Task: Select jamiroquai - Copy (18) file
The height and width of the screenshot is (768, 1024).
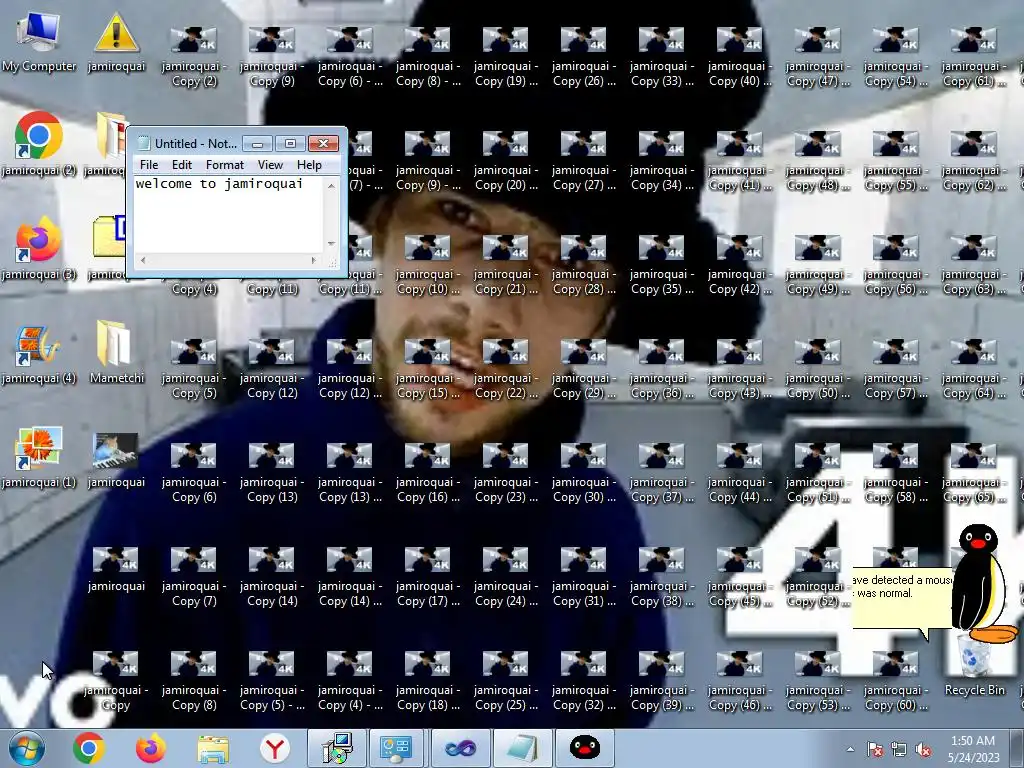Action: coord(428,681)
